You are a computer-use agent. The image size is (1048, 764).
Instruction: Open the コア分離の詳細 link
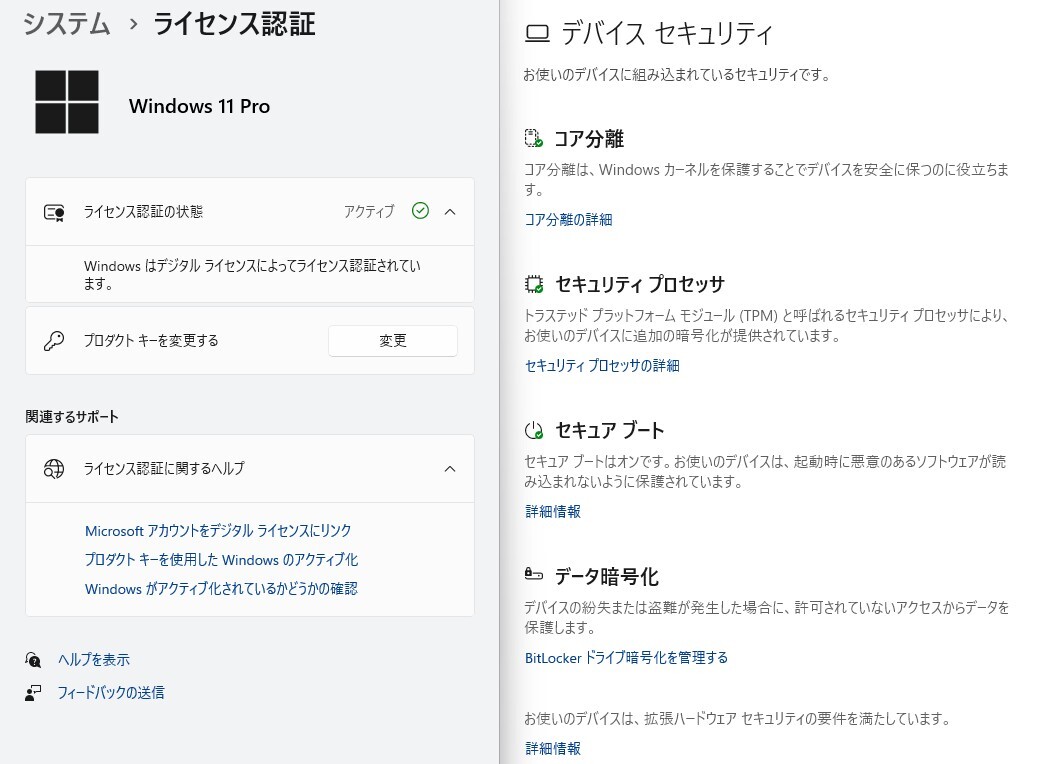pos(568,220)
